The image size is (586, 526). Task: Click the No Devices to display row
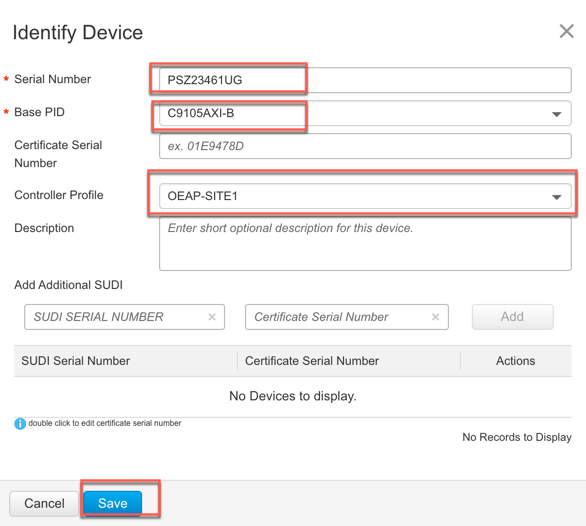click(293, 396)
